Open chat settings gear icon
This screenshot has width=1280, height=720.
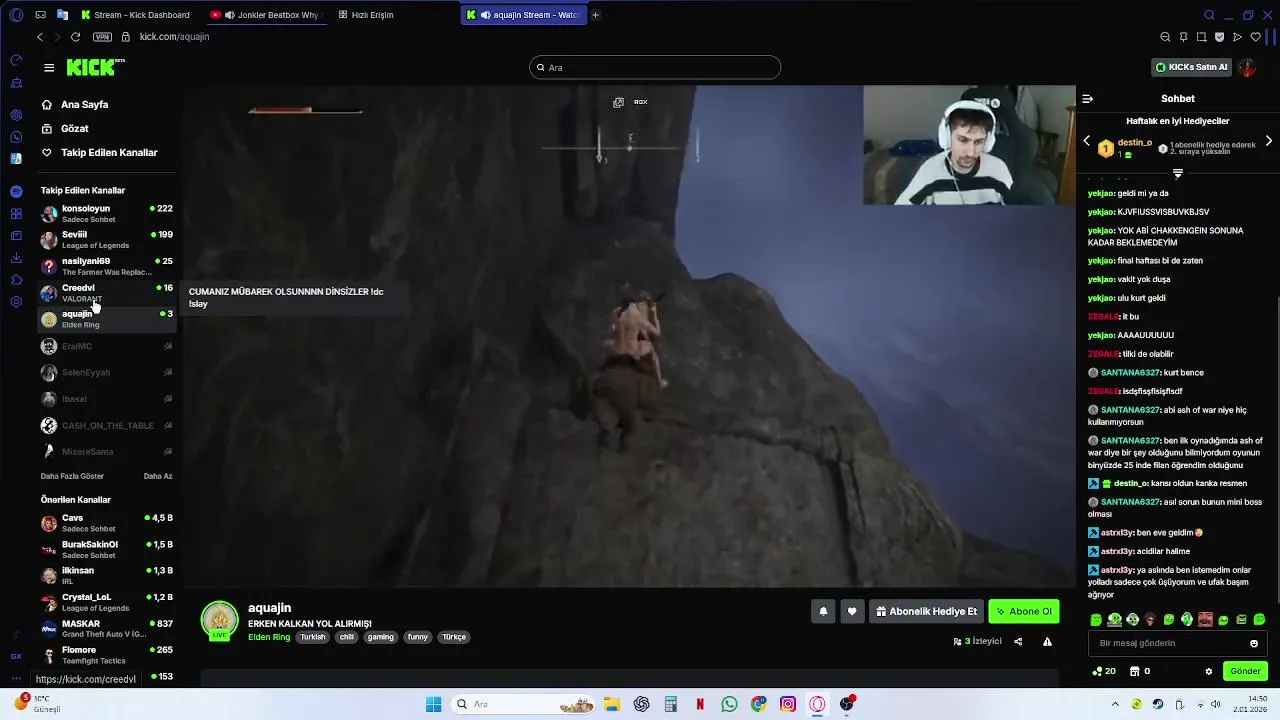tap(1209, 671)
